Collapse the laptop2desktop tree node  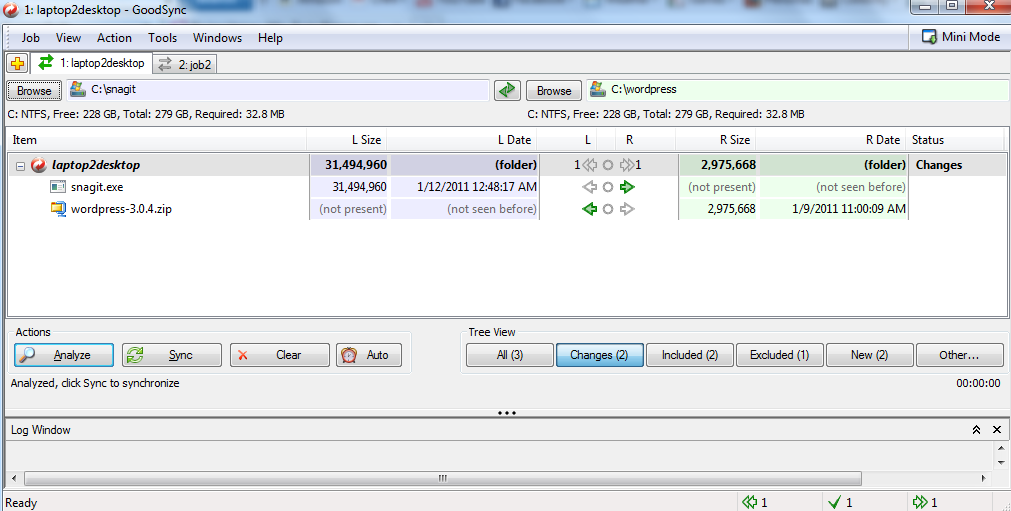coord(20,166)
